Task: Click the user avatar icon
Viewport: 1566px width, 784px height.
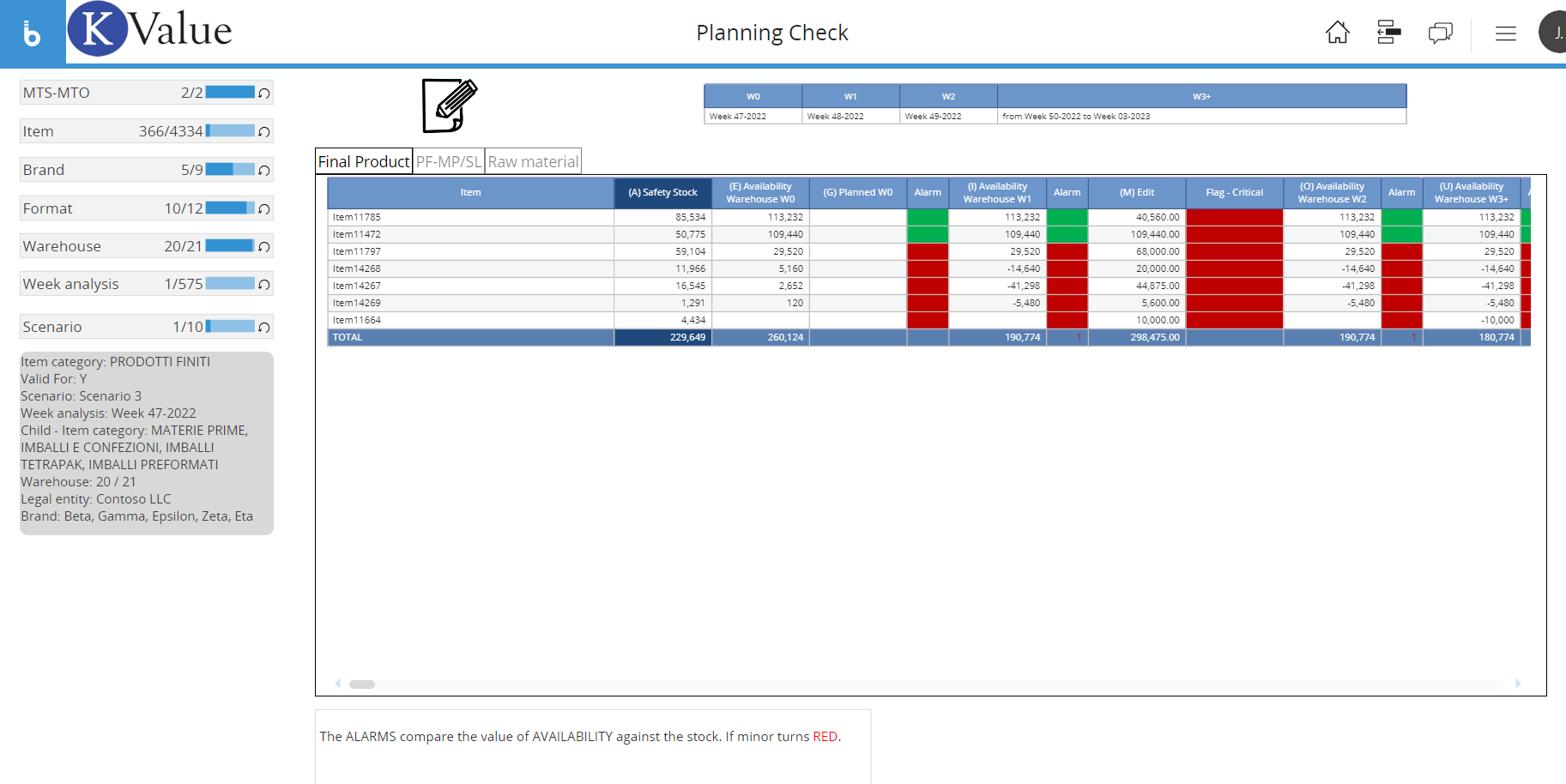Action: 1555,33
